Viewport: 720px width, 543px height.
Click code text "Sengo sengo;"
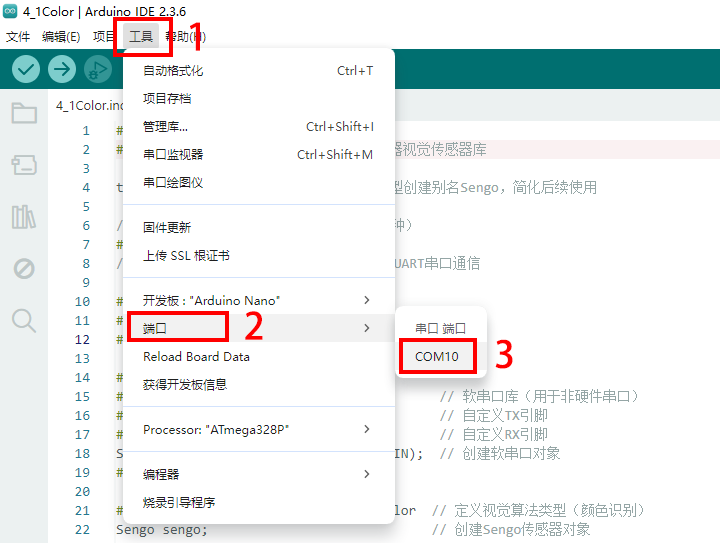pyautogui.click(x=162, y=530)
